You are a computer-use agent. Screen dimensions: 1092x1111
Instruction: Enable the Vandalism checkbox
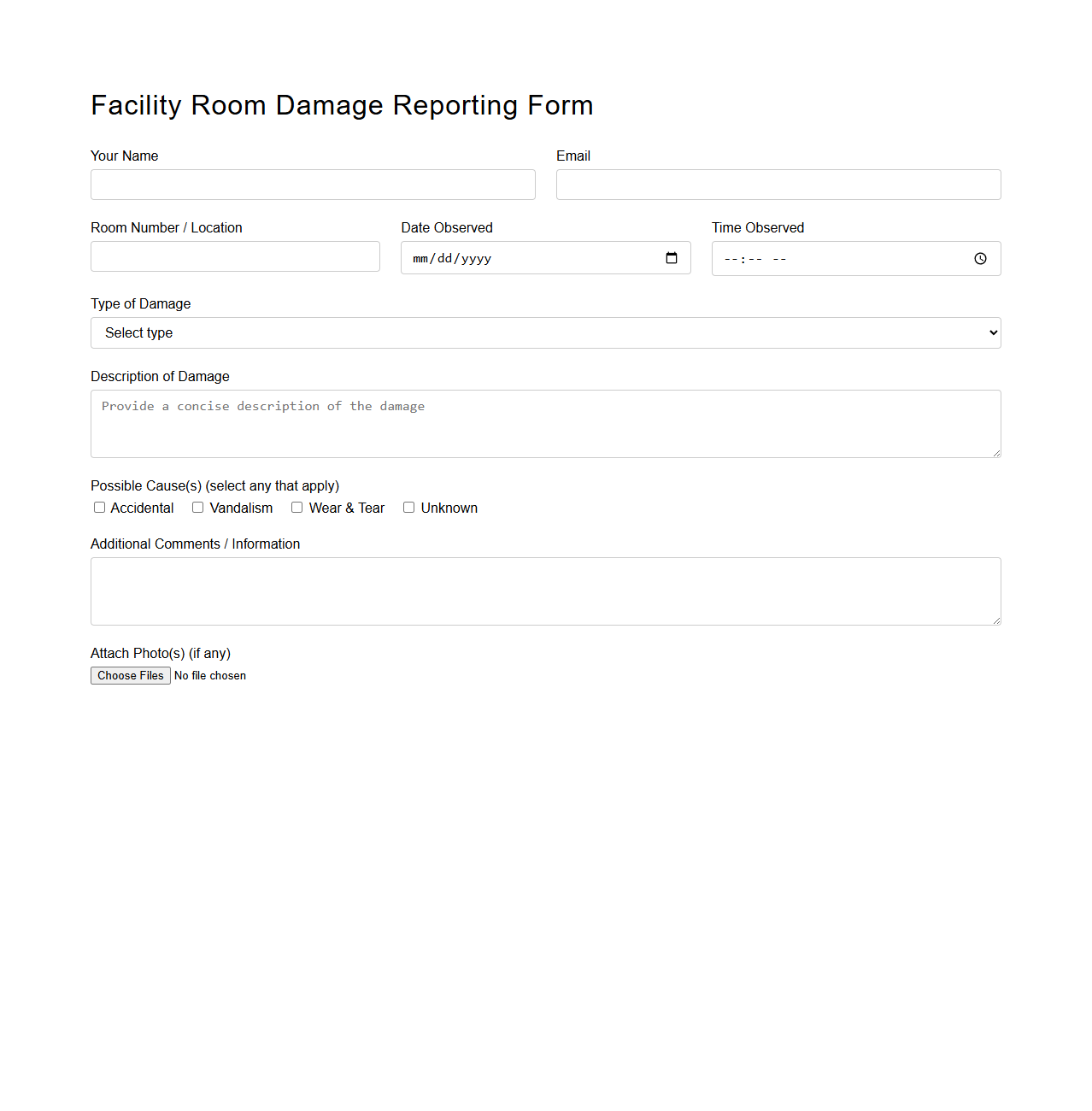[197, 507]
